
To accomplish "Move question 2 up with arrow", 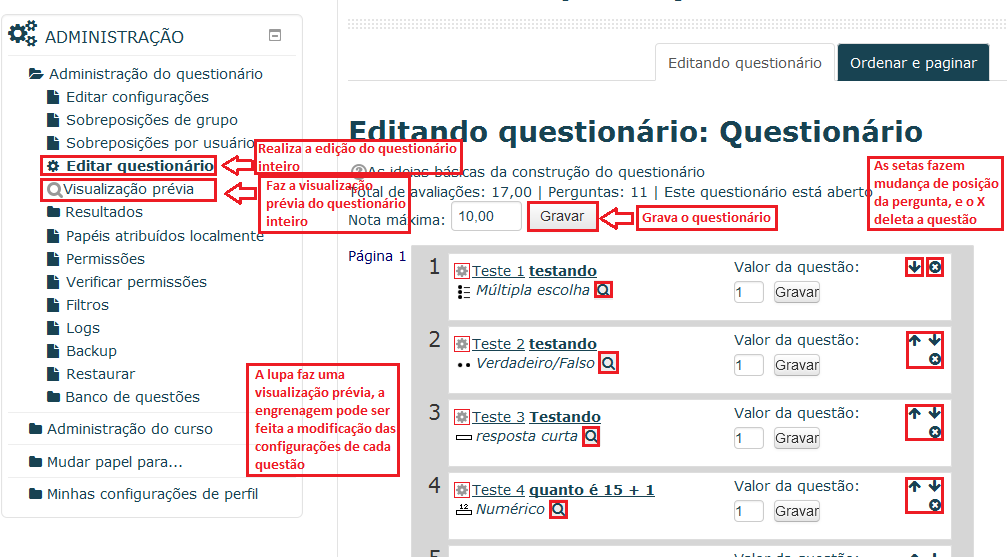I will 915,340.
